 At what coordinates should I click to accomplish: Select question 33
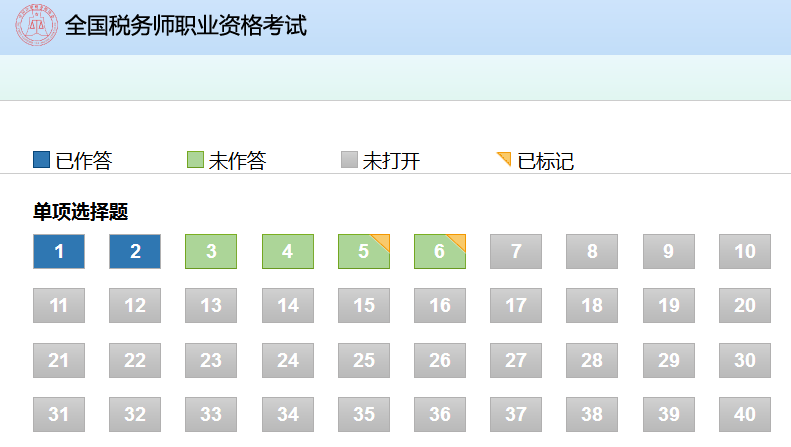click(211, 414)
